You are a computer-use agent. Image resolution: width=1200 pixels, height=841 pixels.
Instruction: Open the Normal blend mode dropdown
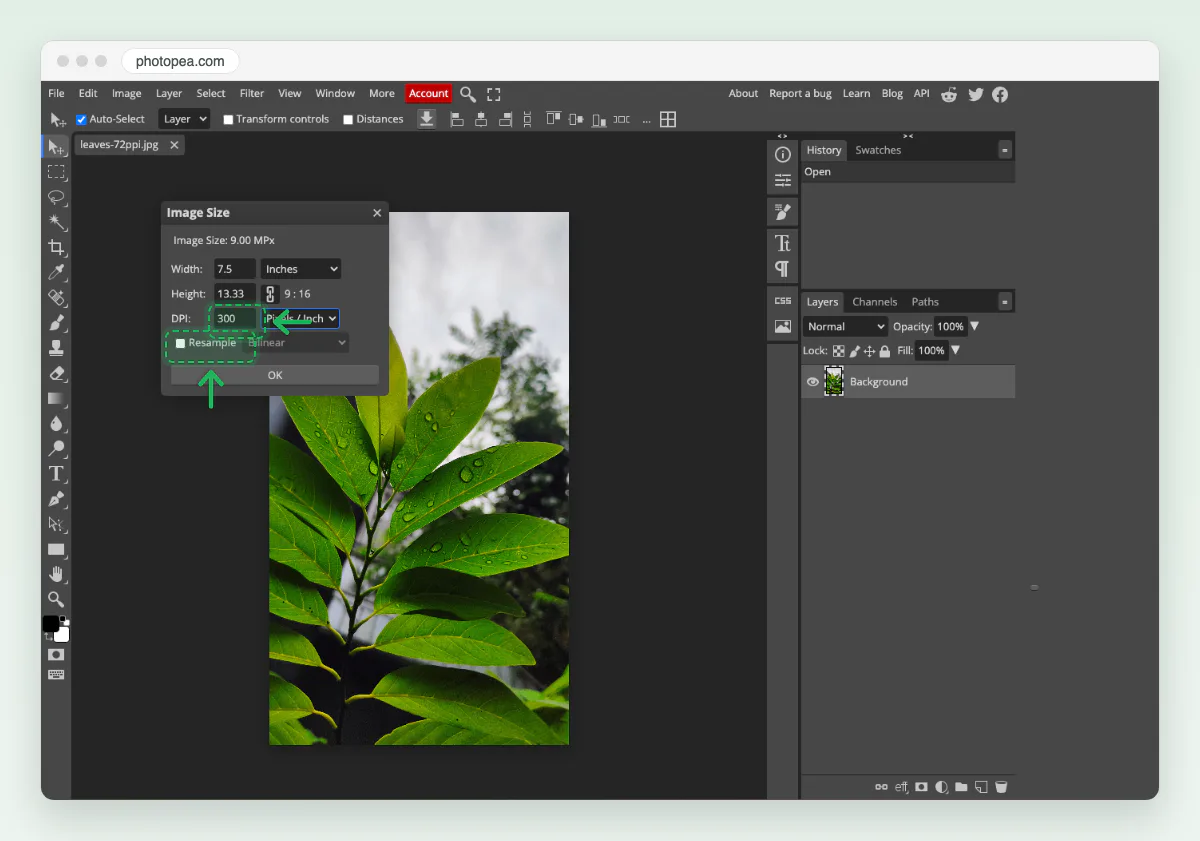pos(845,327)
